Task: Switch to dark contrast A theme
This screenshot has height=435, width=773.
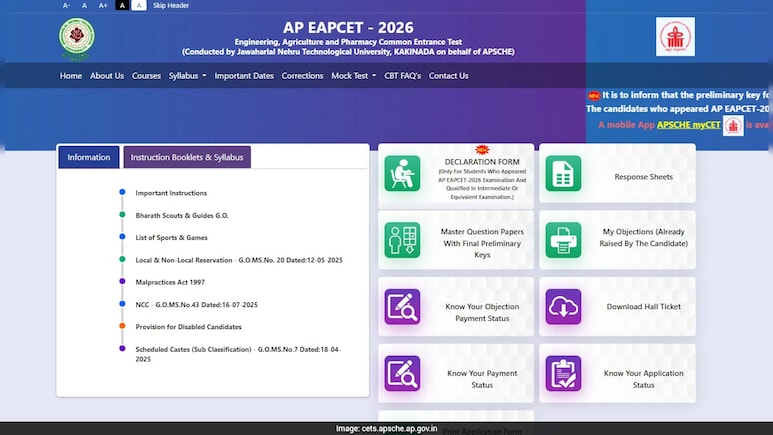Action: (x=122, y=5)
